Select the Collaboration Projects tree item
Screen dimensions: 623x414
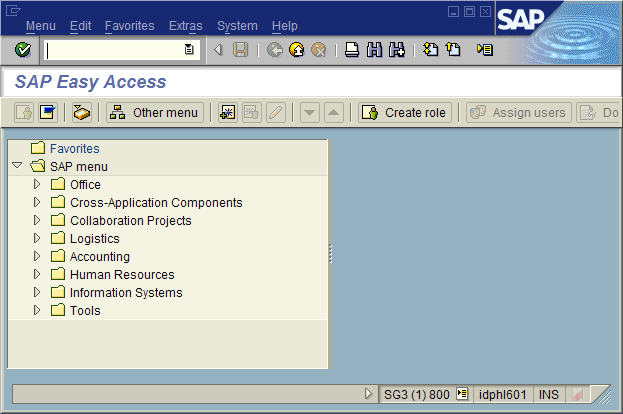click(131, 221)
